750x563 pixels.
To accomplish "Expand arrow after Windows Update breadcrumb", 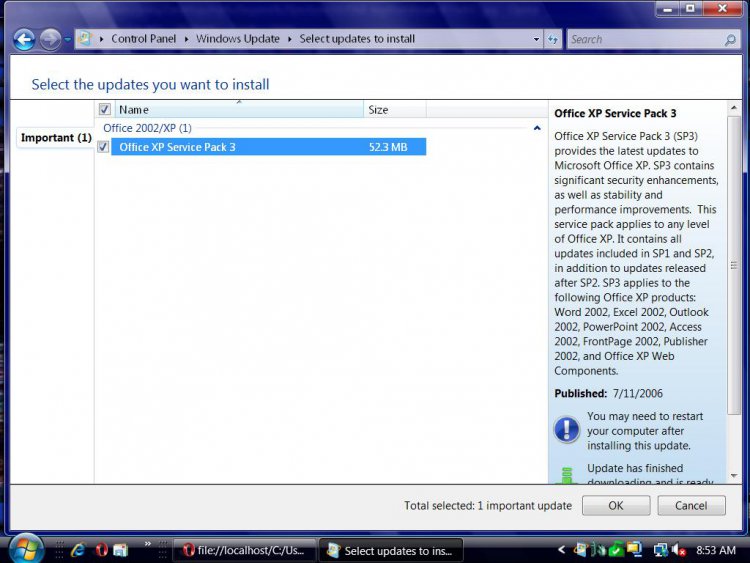I will 290,39.
